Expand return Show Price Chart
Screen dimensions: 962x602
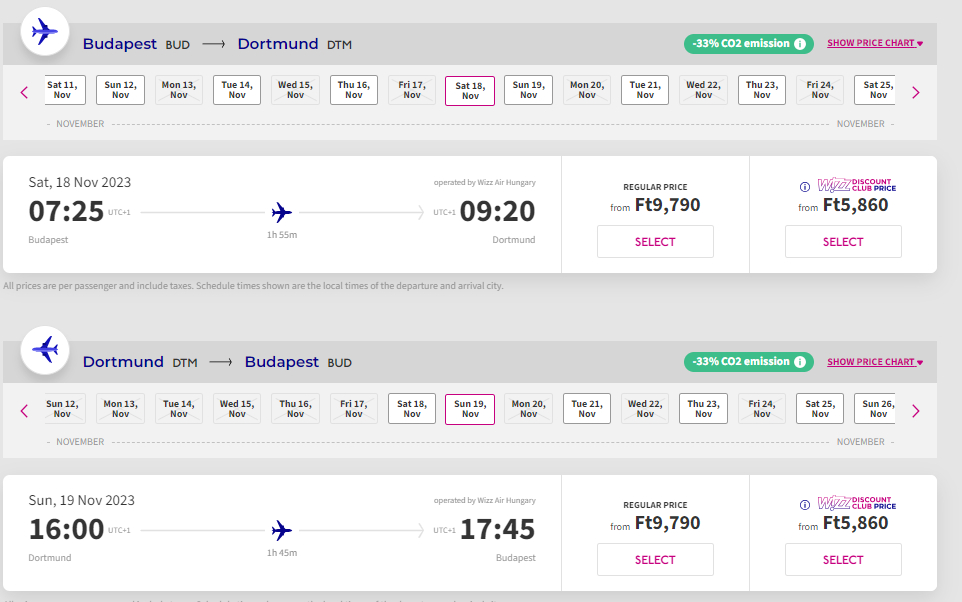click(x=875, y=361)
